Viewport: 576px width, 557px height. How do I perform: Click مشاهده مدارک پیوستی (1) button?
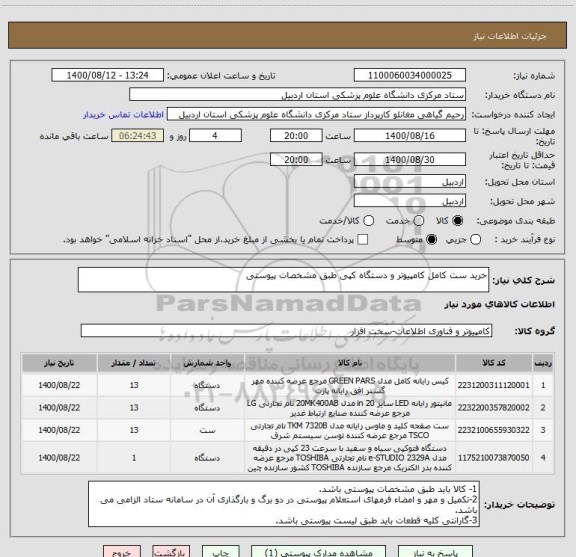[318, 552]
